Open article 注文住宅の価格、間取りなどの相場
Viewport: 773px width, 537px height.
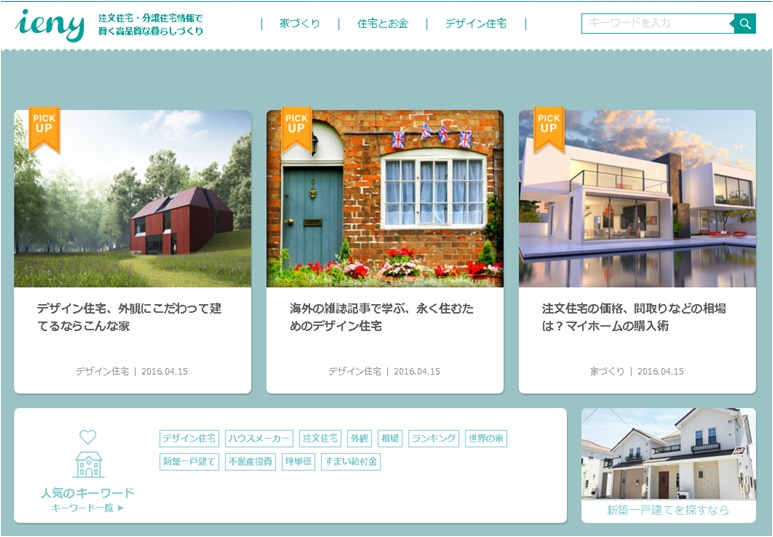634,317
